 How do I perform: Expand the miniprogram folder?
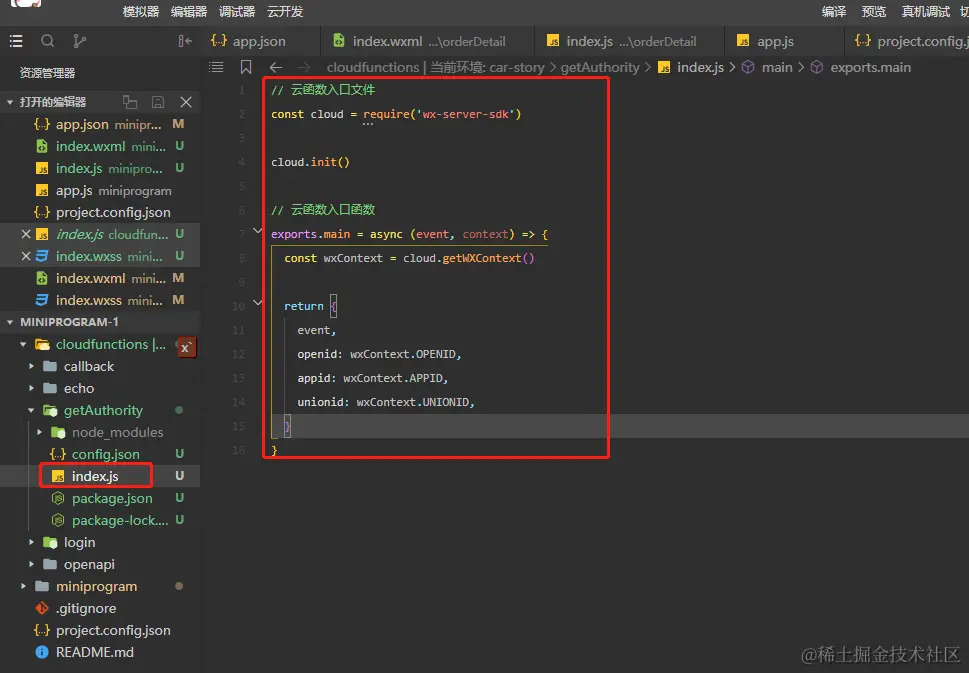pos(24,586)
